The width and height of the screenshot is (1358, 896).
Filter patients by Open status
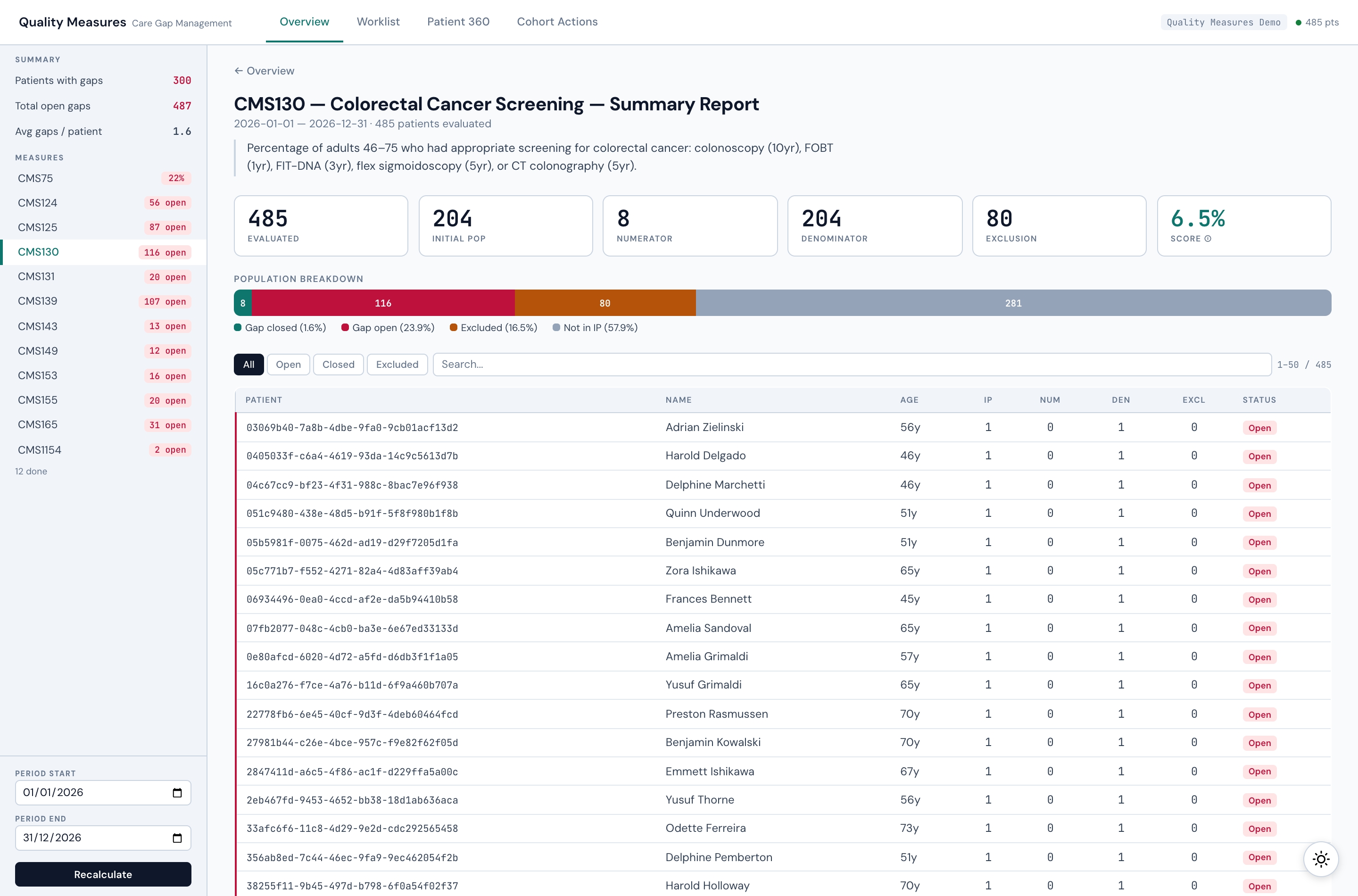[x=288, y=365]
